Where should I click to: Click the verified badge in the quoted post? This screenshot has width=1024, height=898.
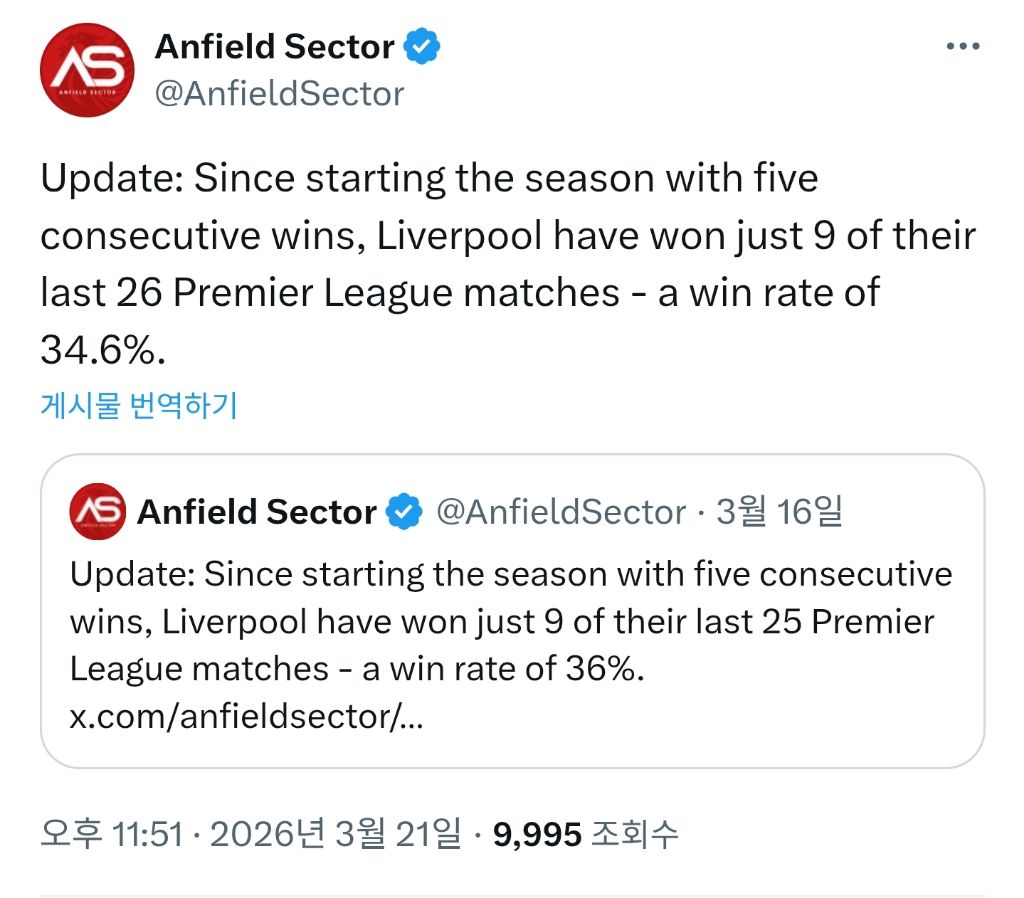tap(403, 512)
